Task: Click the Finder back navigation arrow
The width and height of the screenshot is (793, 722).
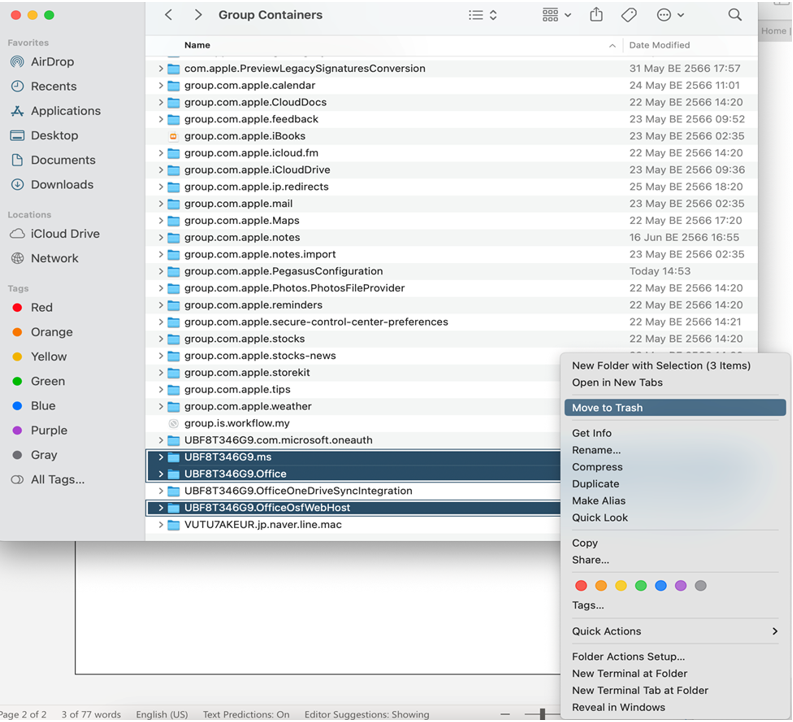Action: click(168, 15)
